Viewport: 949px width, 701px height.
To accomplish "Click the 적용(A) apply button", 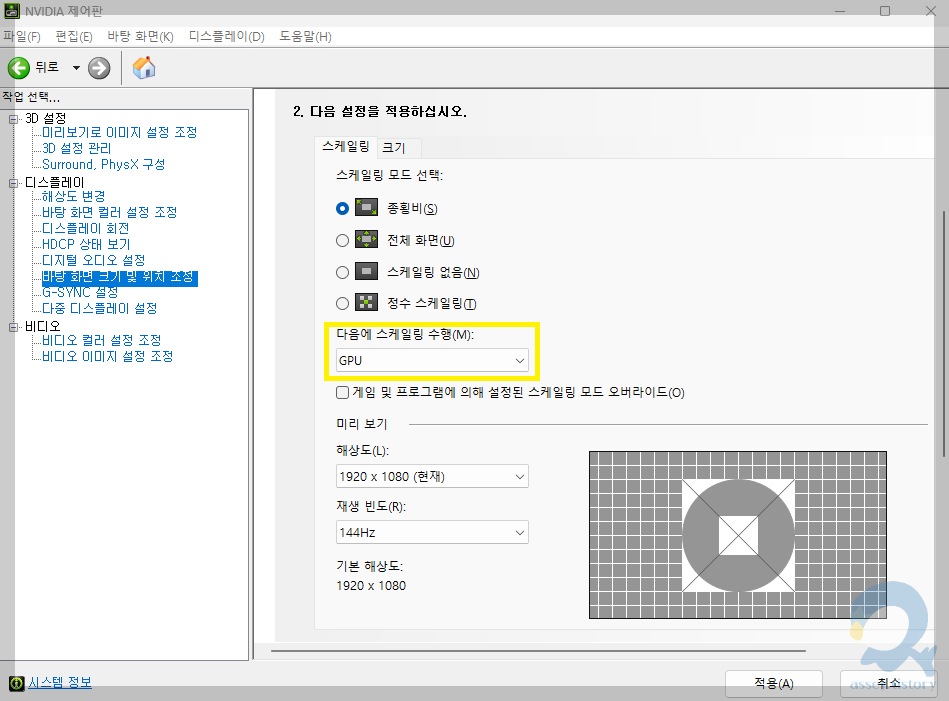I will pyautogui.click(x=773, y=683).
